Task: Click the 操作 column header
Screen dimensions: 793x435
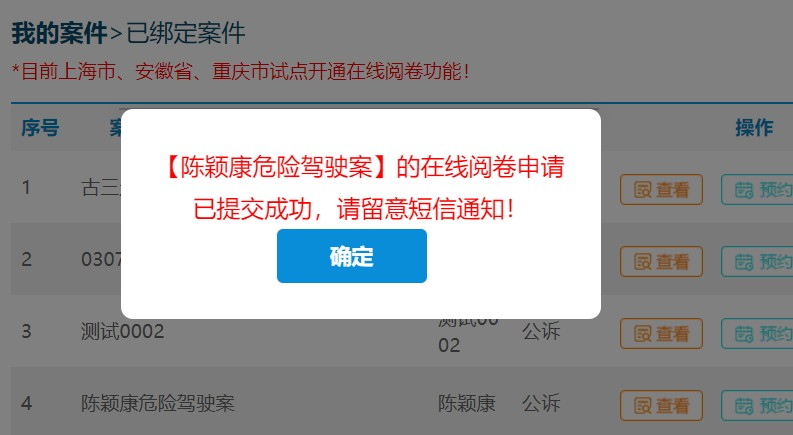Action: click(754, 127)
